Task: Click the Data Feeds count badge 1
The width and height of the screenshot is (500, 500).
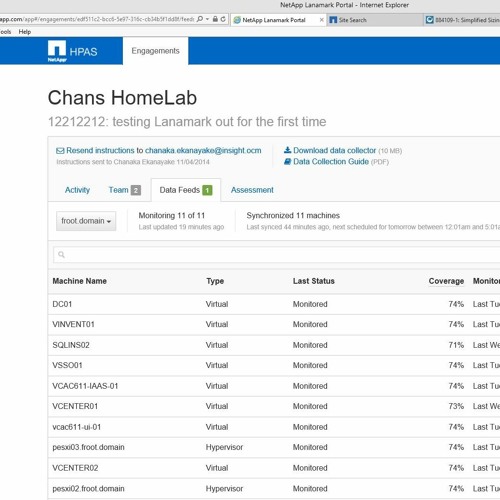Action: (x=207, y=190)
